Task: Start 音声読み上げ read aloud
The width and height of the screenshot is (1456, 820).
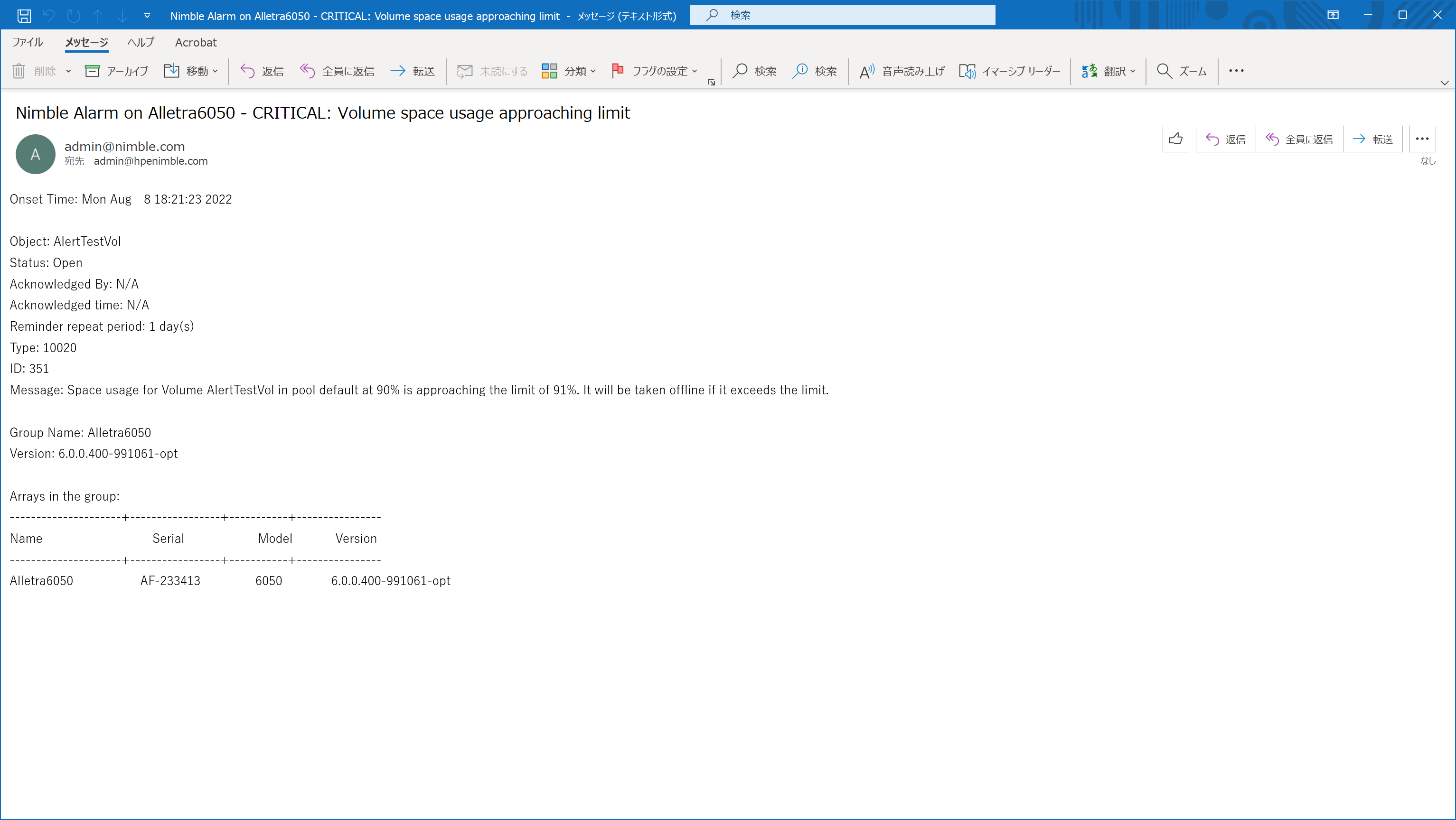Action: (902, 71)
